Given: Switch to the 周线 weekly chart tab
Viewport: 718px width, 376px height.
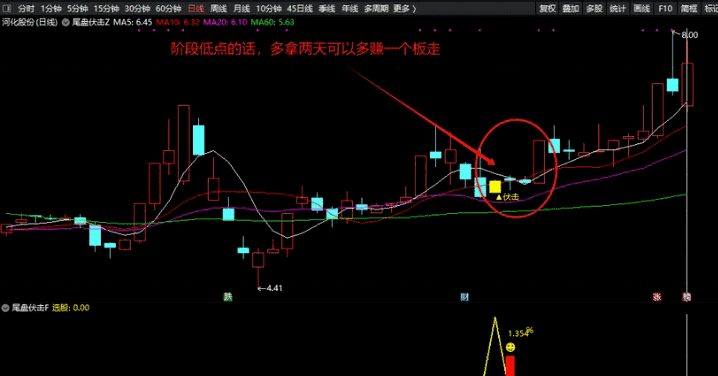Looking at the screenshot, I should point(218,8).
